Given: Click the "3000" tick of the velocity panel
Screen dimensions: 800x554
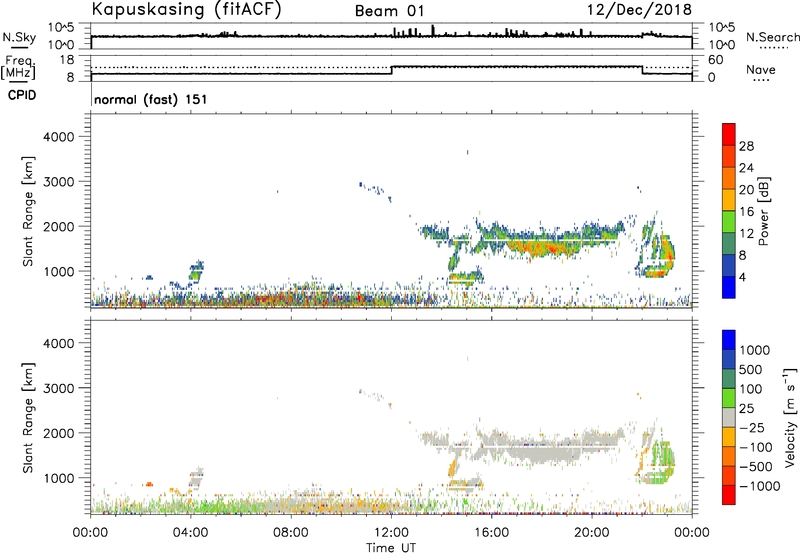Looking at the screenshot, I should point(58,388).
